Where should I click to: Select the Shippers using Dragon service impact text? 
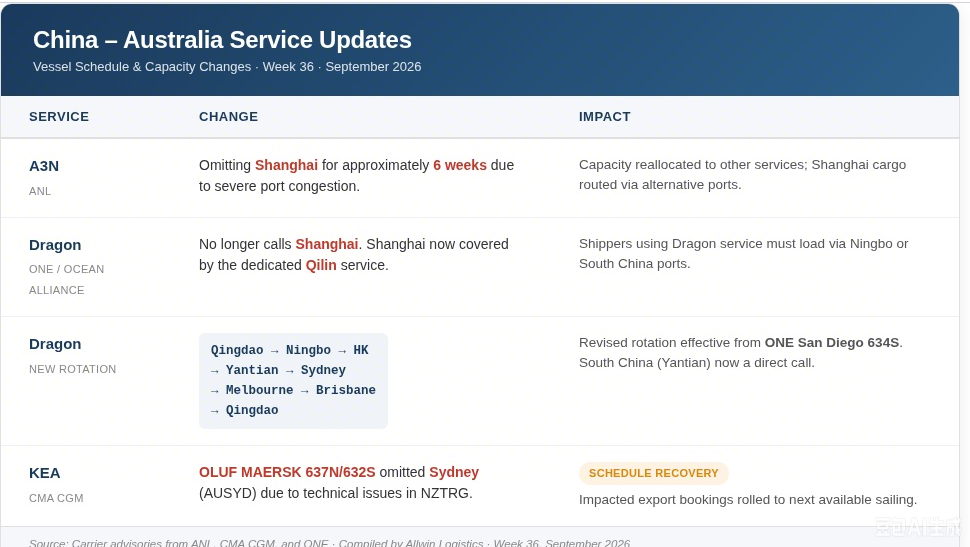[744, 254]
